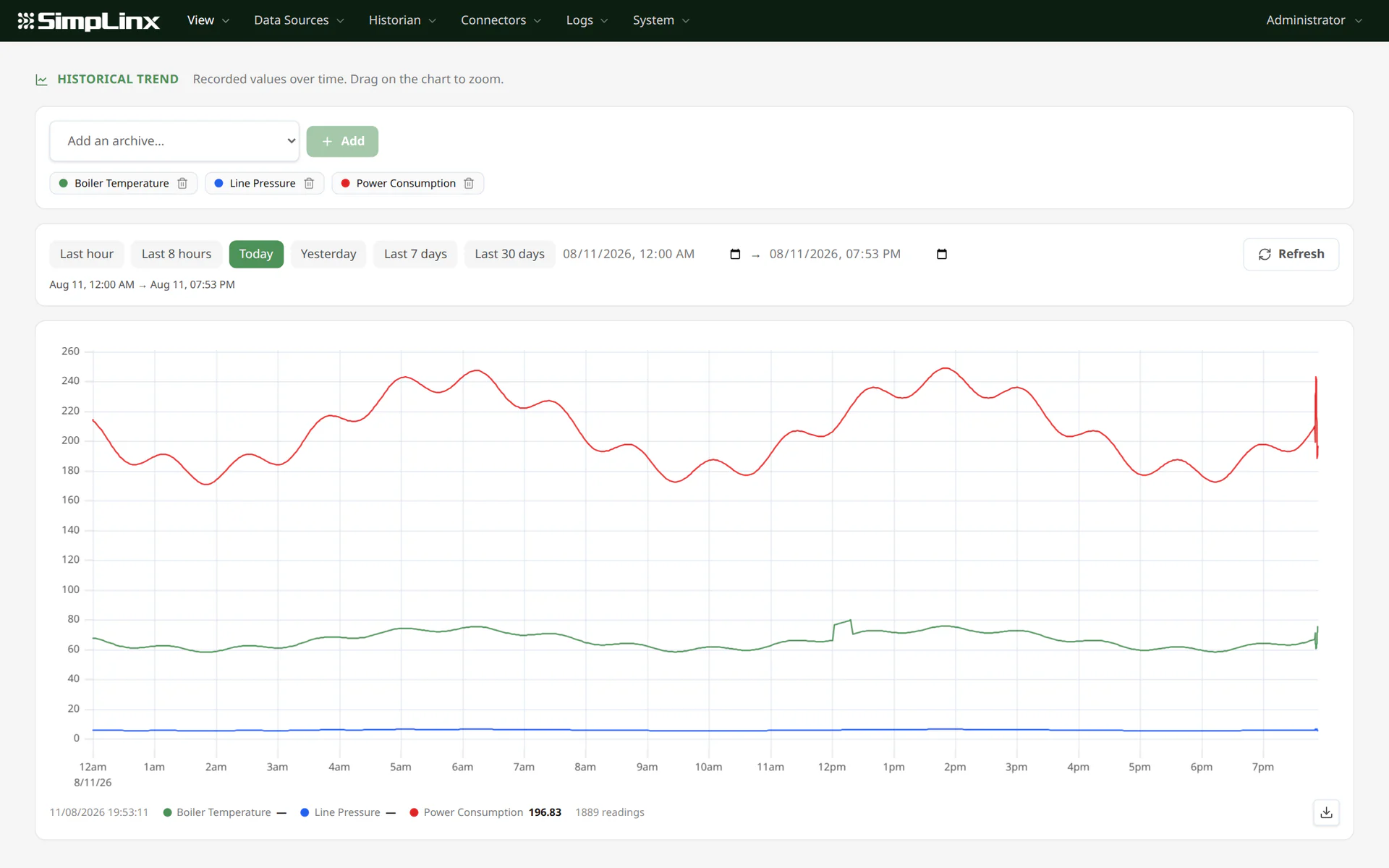Select the Last 30 days range
Image resolution: width=1389 pixels, height=868 pixels.
pyautogui.click(x=509, y=254)
